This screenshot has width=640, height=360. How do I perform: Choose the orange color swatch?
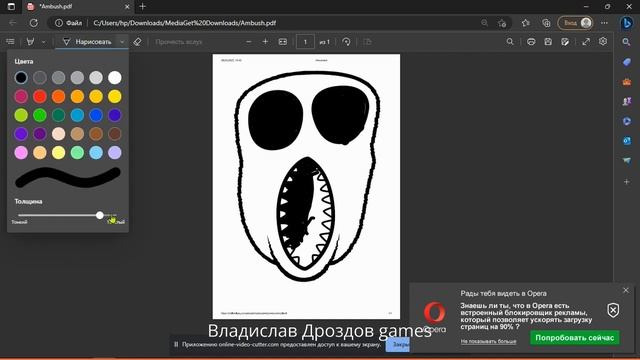(58, 96)
